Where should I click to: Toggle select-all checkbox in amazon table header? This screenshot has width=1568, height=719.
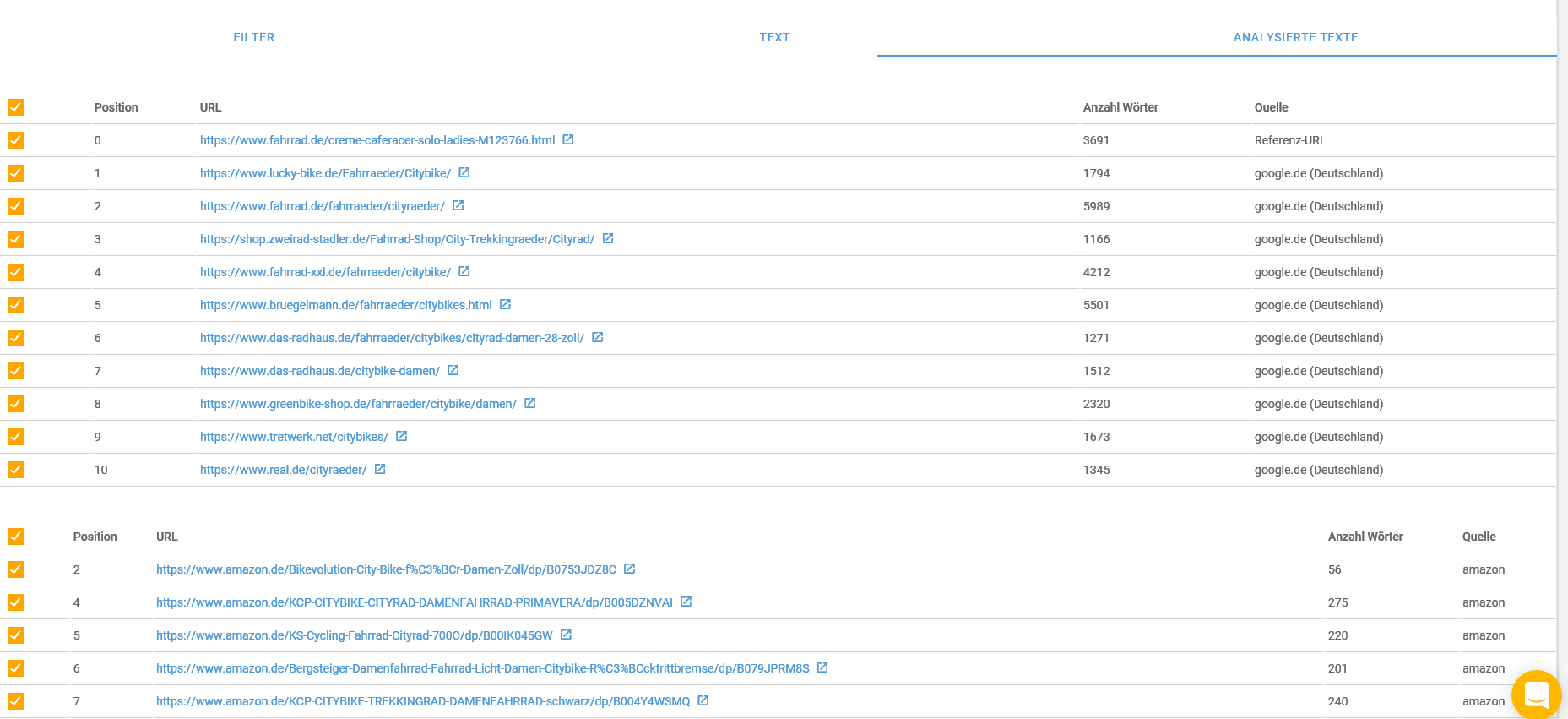tap(16, 537)
